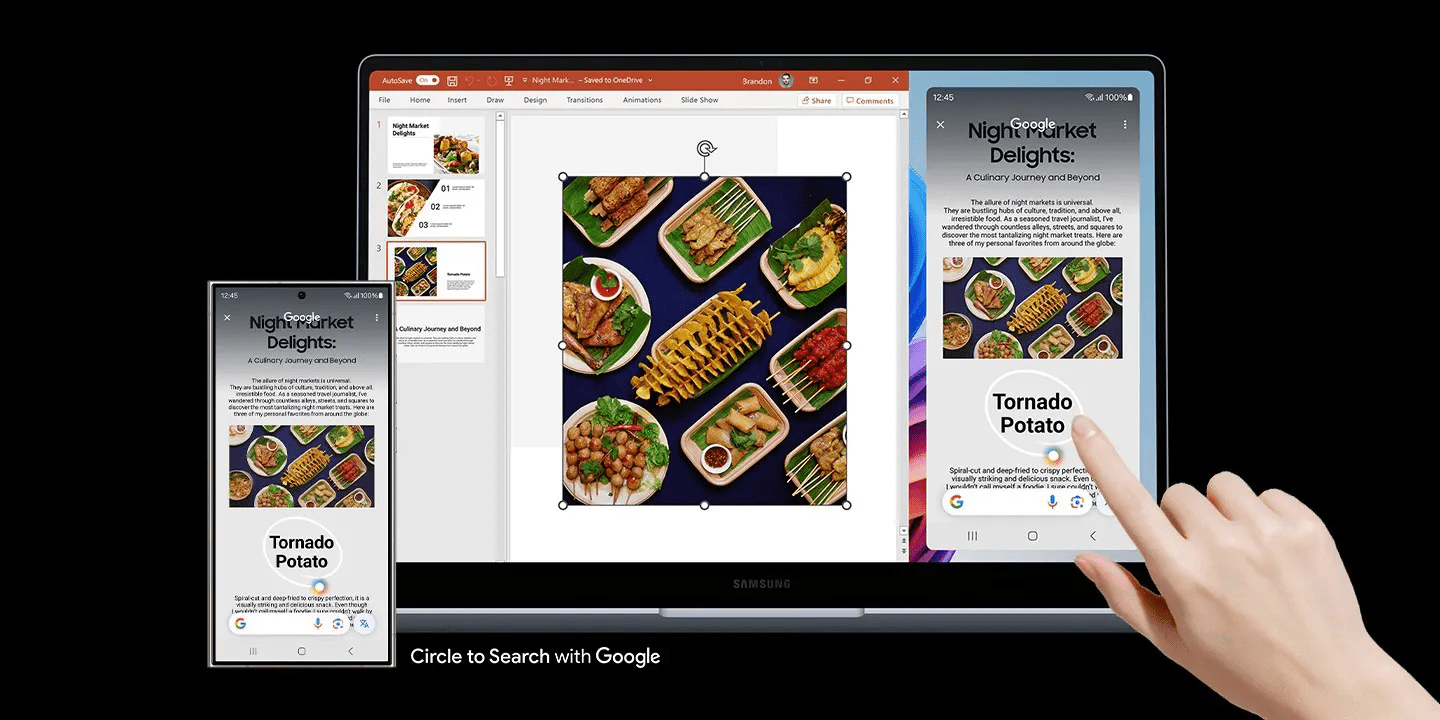Click the slide thumbnail panel scrollbar
This screenshot has width=1440, height=720.
pyautogui.click(x=501, y=200)
